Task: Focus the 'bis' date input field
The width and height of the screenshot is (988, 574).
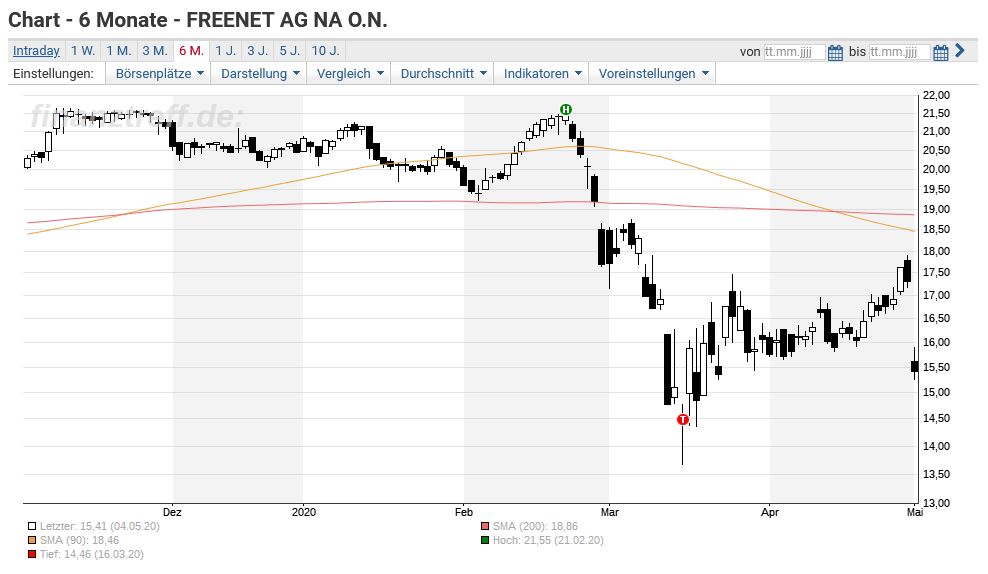Action: pyautogui.click(x=899, y=52)
